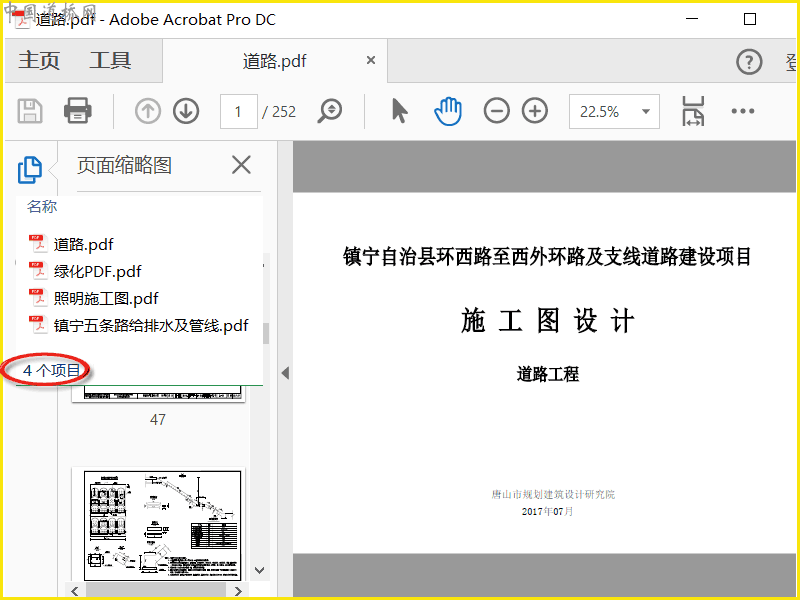Click the fit page scrolling icon
800x600 pixels.
click(693, 111)
